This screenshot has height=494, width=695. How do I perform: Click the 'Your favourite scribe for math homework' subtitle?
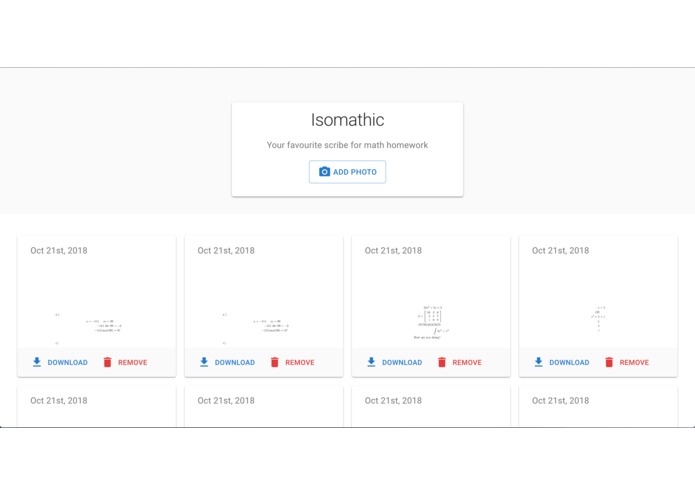(347, 145)
